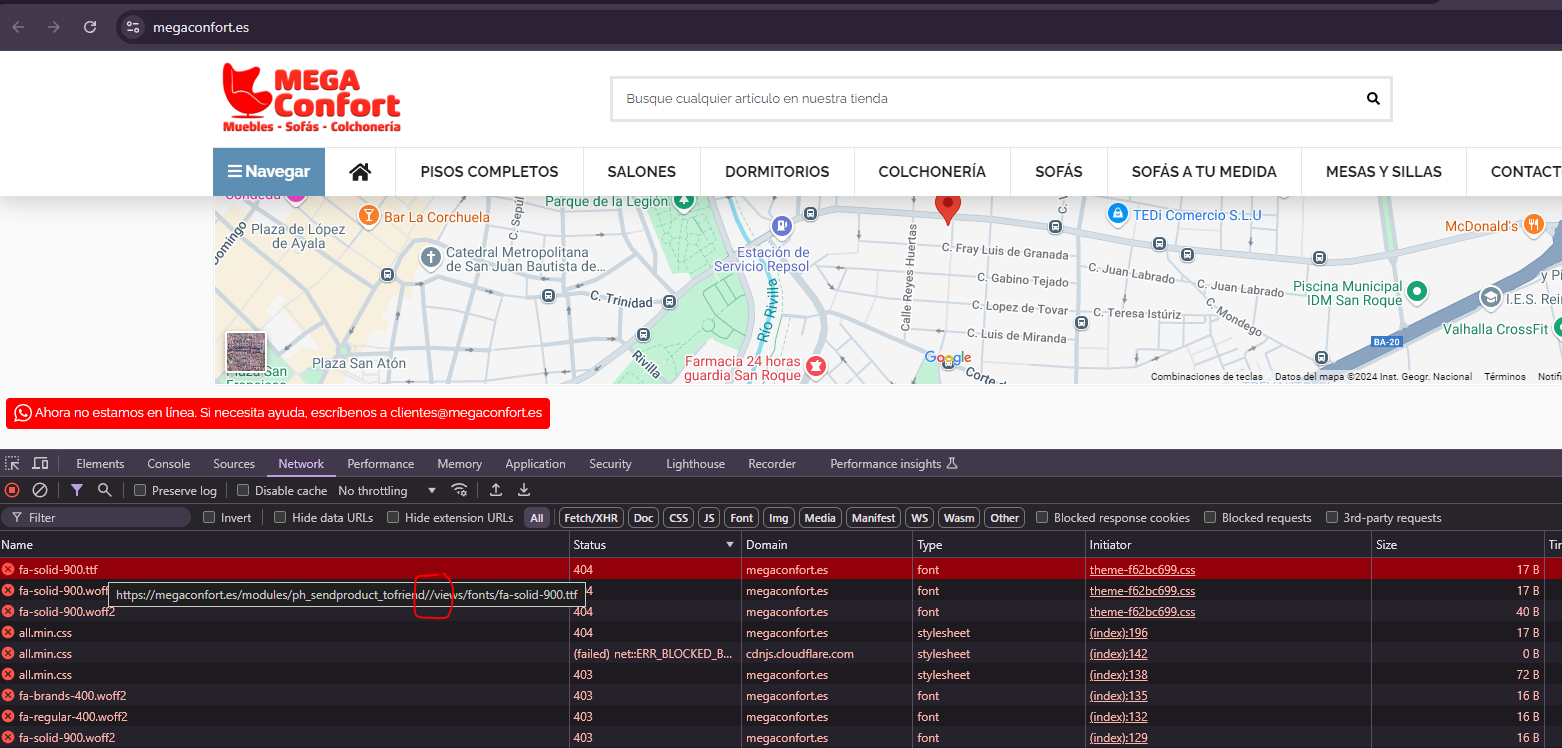This screenshot has height=748, width=1562.
Task: Go to the COLCHONERÍA category
Action: pyautogui.click(x=932, y=172)
